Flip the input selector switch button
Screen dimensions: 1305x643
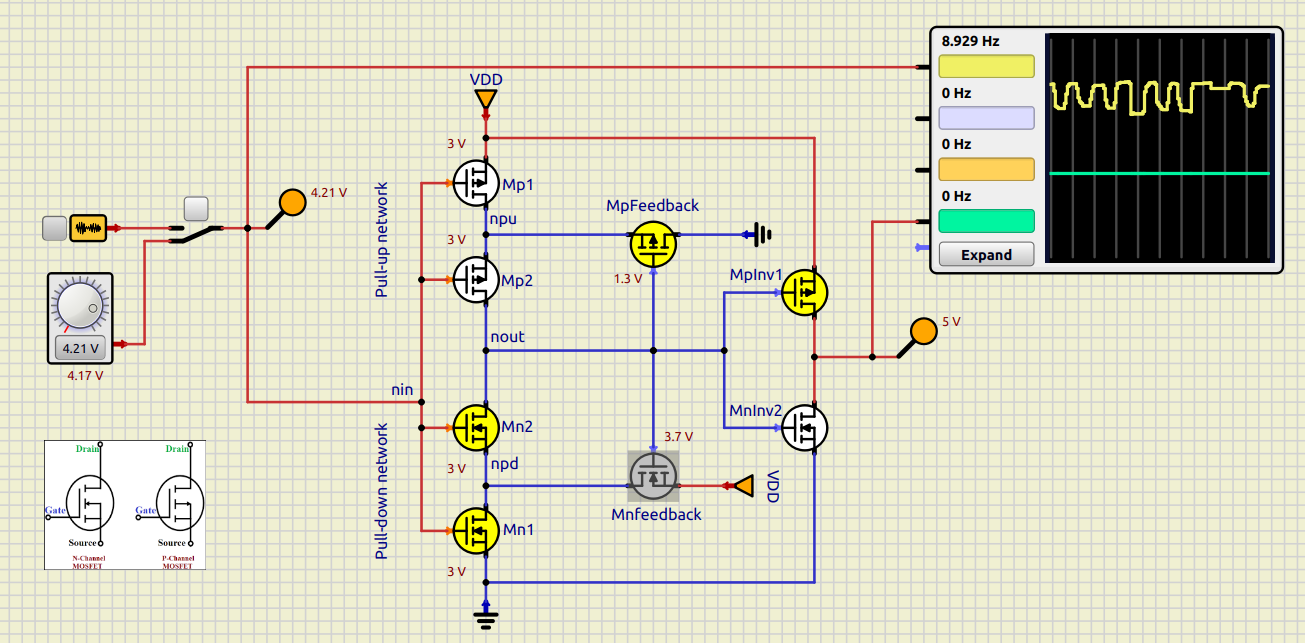197,208
